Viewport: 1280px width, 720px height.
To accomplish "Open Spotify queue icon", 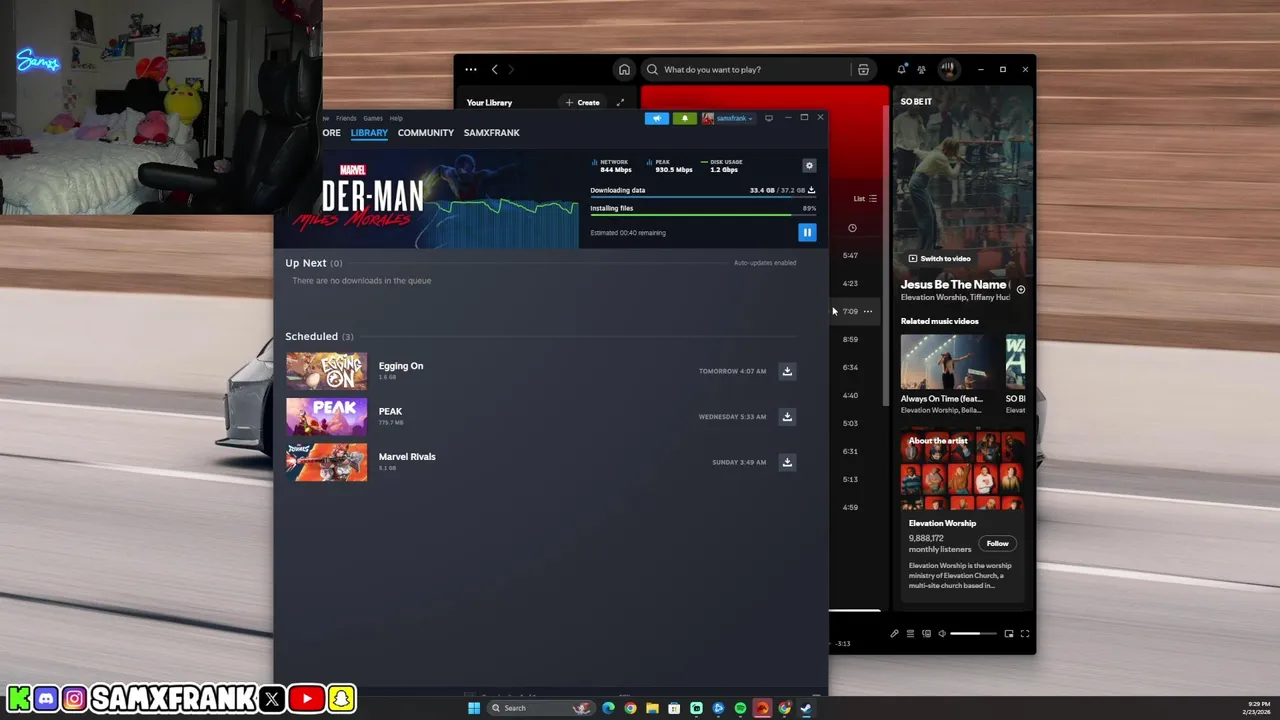I will point(910,634).
